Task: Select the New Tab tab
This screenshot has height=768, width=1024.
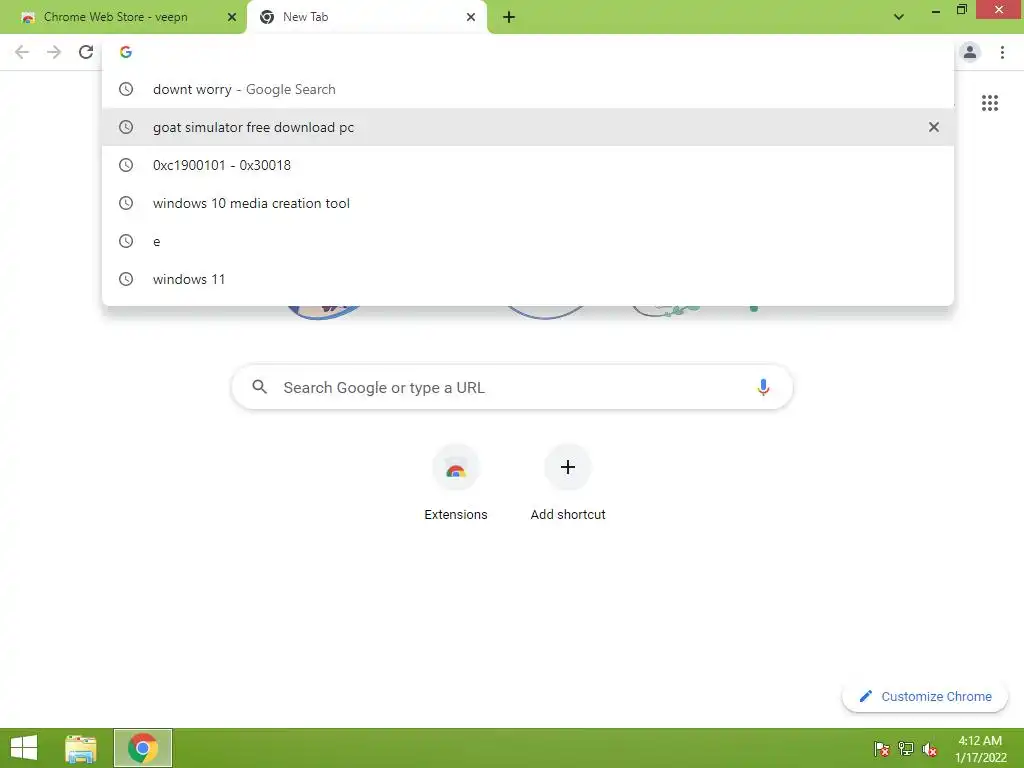Action: 366,17
